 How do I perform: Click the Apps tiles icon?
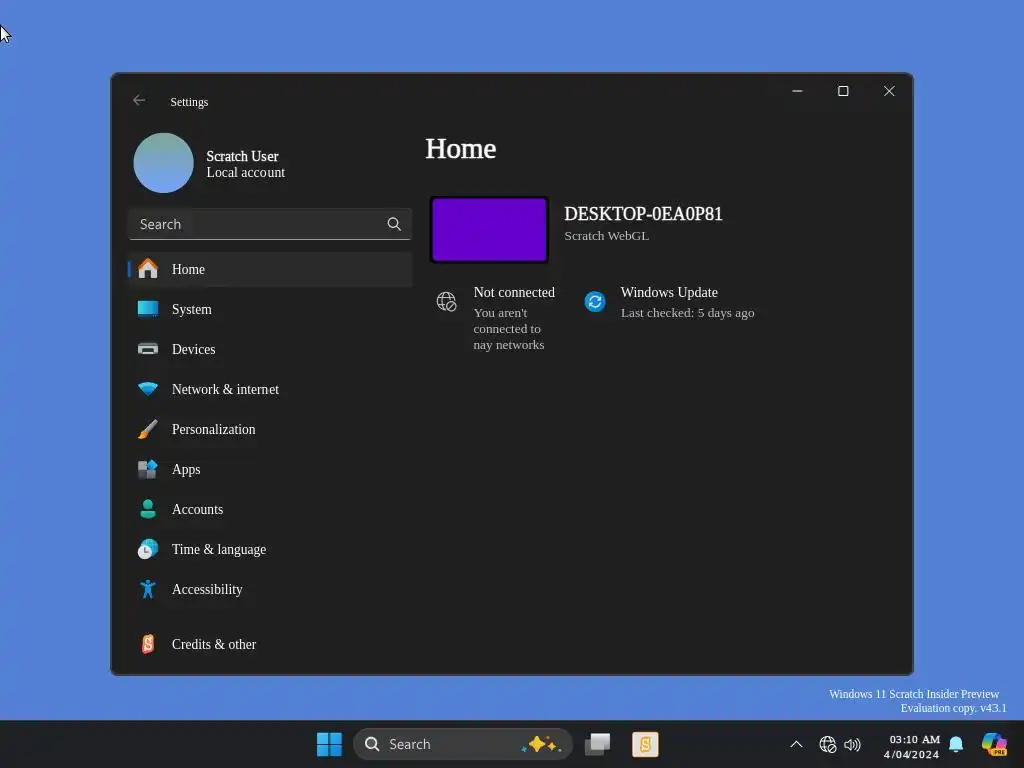click(148, 469)
